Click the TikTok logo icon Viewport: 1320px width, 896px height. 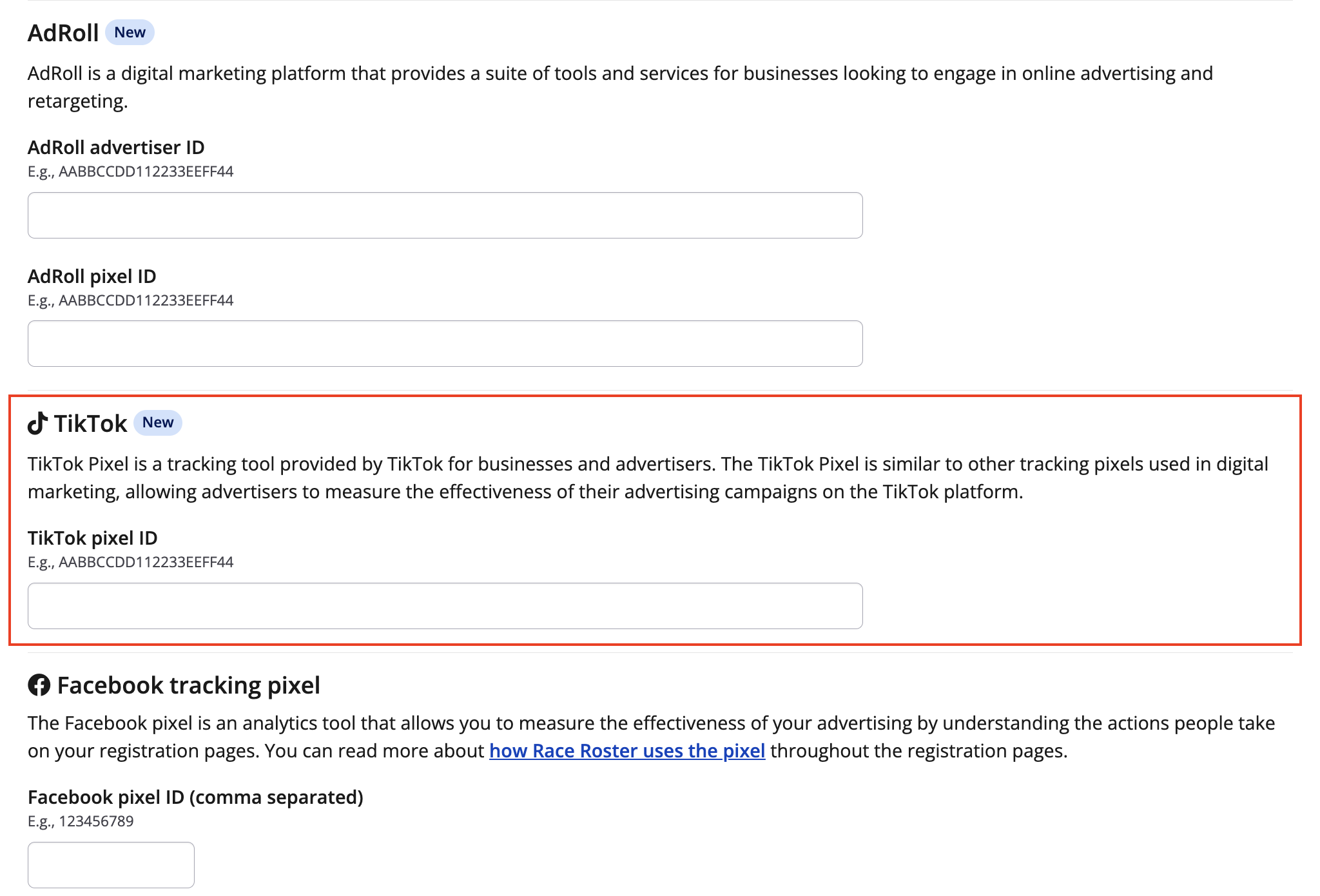[x=37, y=424]
